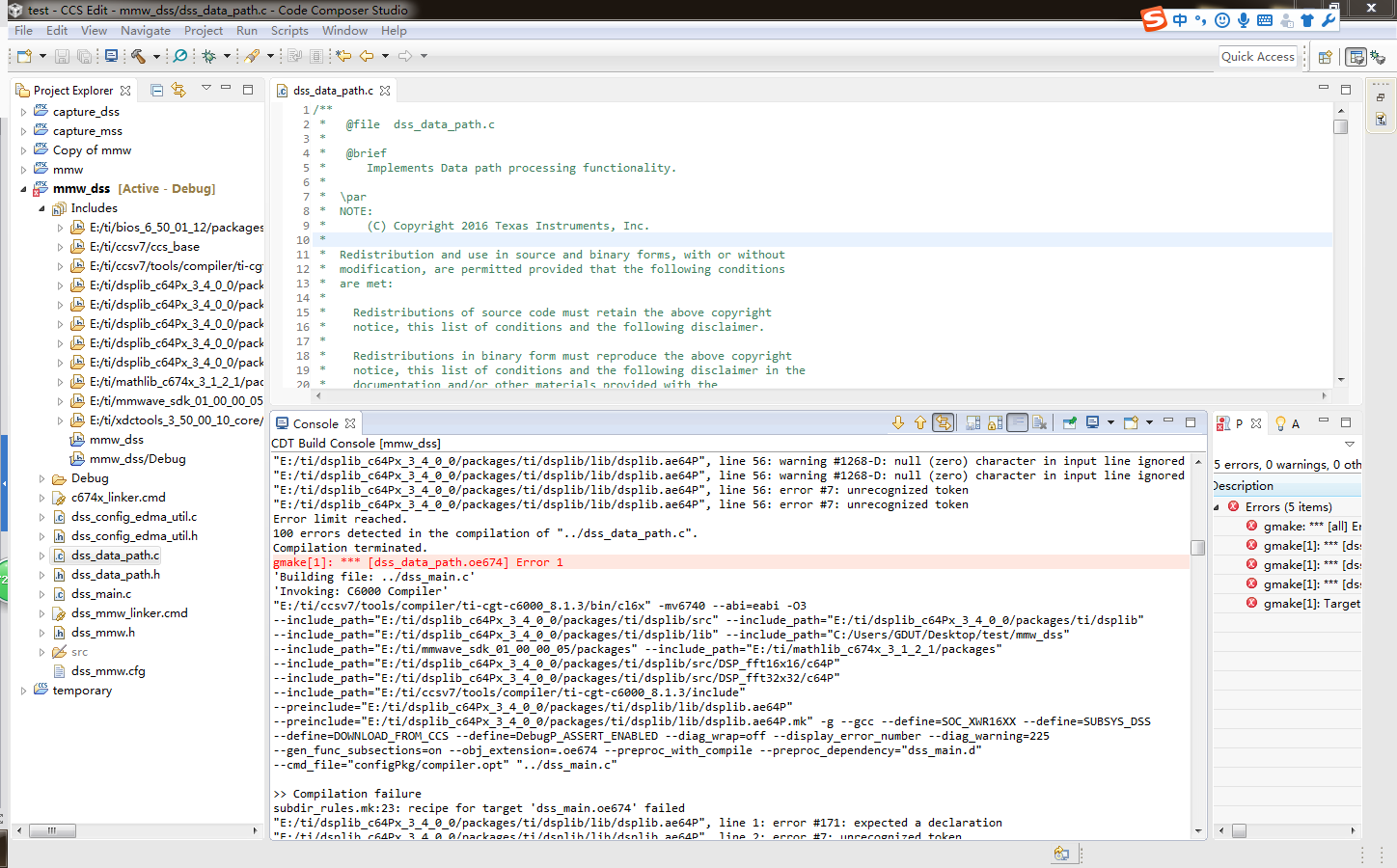Open the Open Console dropdown arrow
Viewport: 1397px width, 868px height.
[1149, 422]
